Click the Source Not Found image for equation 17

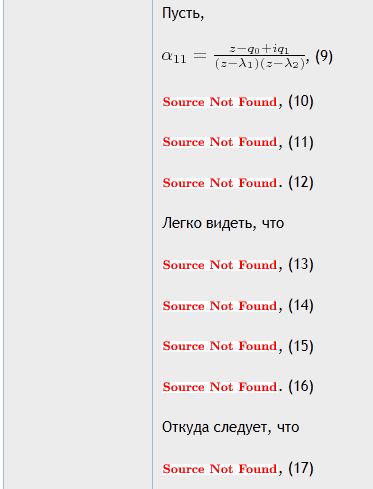pyautogui.click(x=220, y=469)
